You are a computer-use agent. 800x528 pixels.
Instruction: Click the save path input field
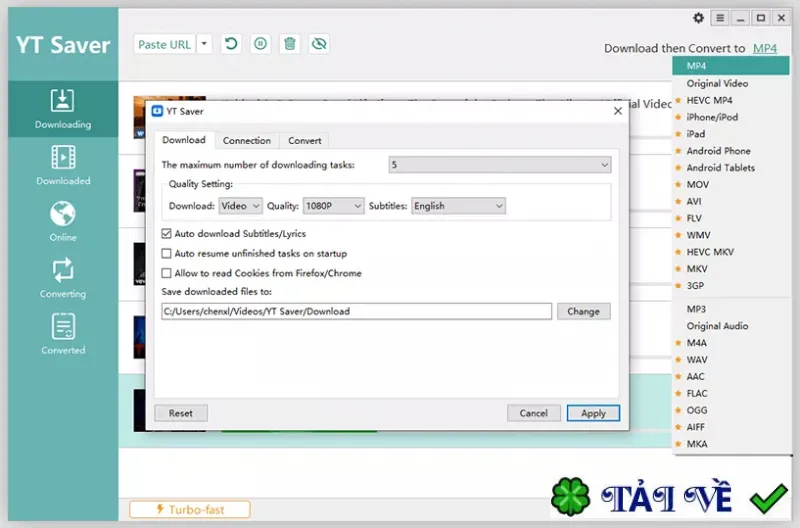[x=357, y=311]
